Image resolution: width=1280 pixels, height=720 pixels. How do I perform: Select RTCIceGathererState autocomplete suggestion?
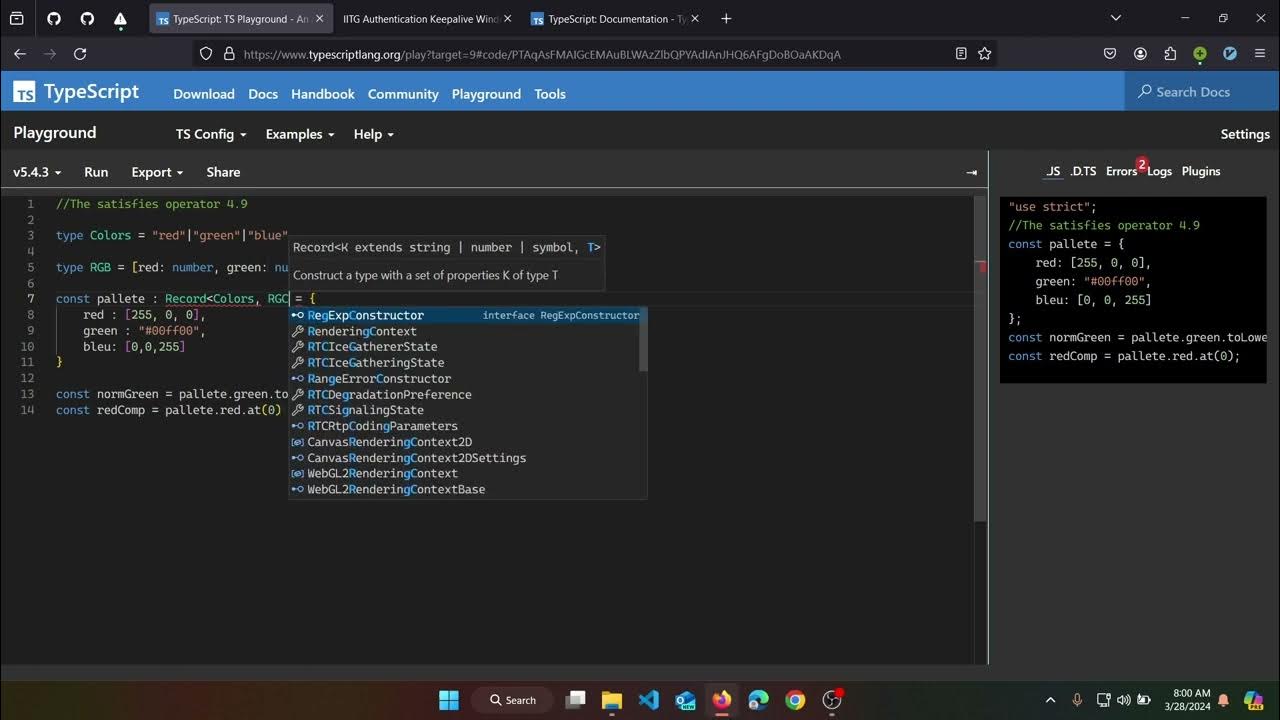pos(464,347)
